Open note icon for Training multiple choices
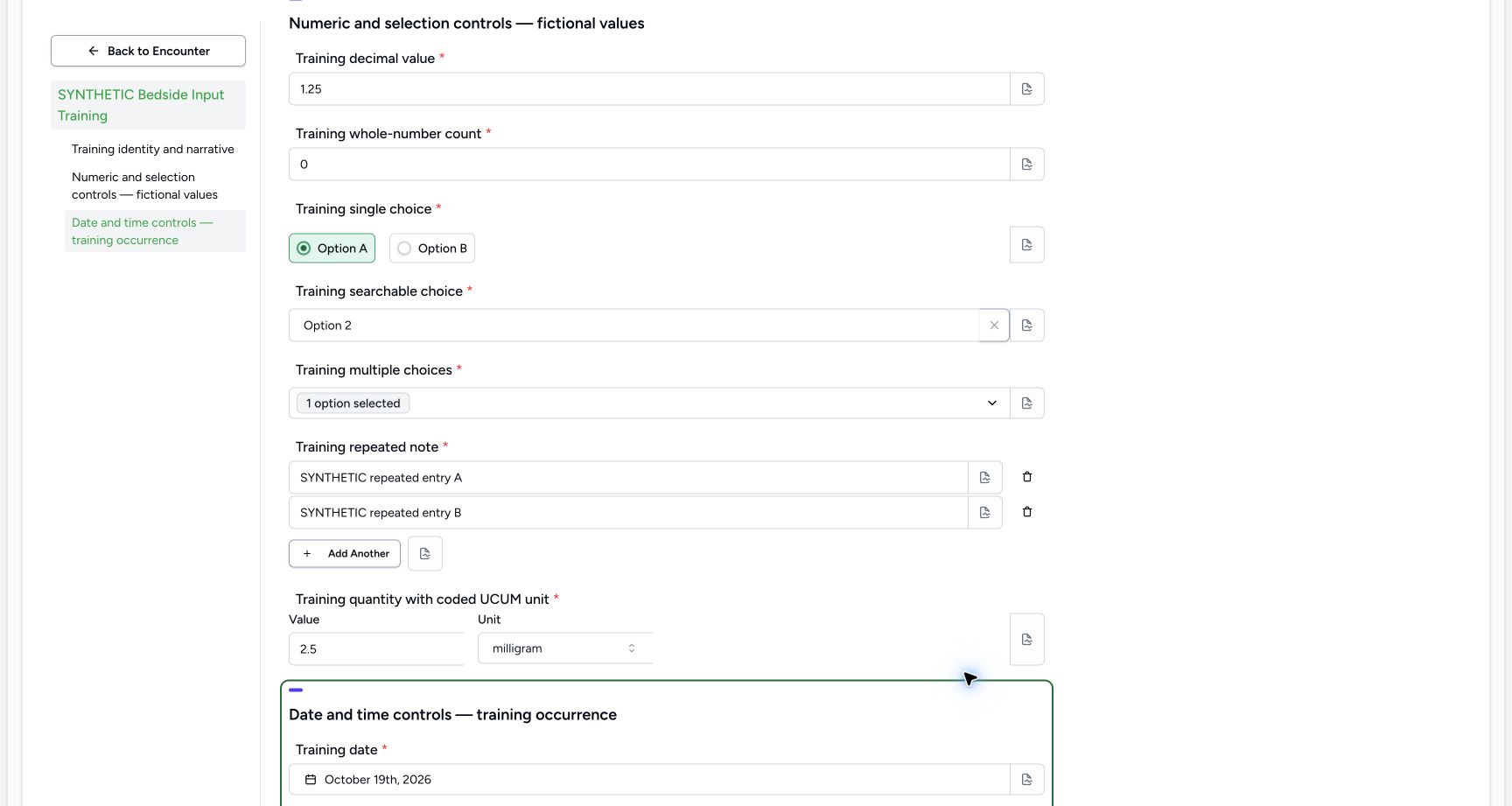Viewport: 1512px width, 806px height. tap(1027, 403)
